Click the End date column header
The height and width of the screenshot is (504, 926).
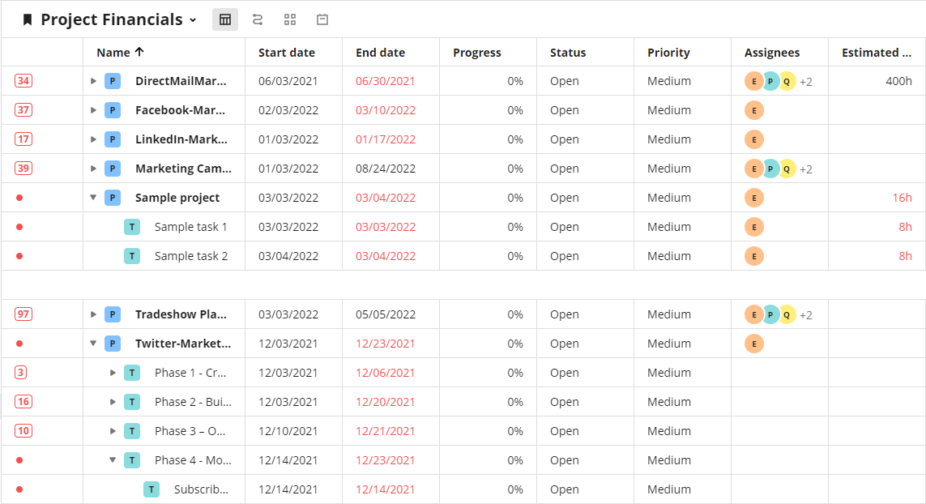pyautogui.click(x=380, y=53)
